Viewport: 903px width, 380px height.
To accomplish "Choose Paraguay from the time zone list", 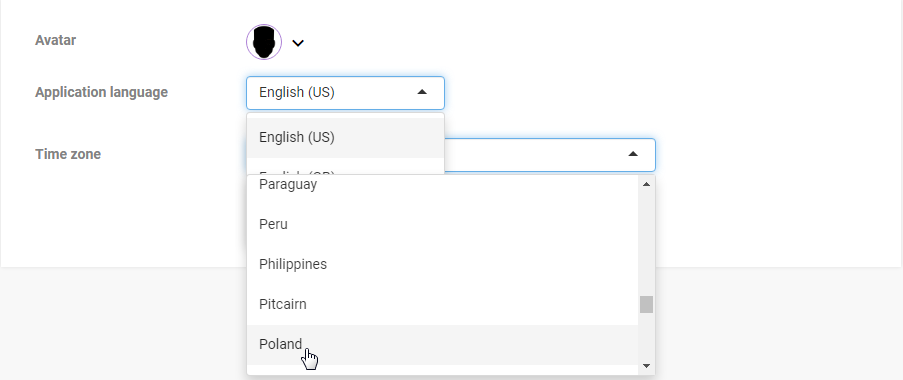I will point(442,185).
